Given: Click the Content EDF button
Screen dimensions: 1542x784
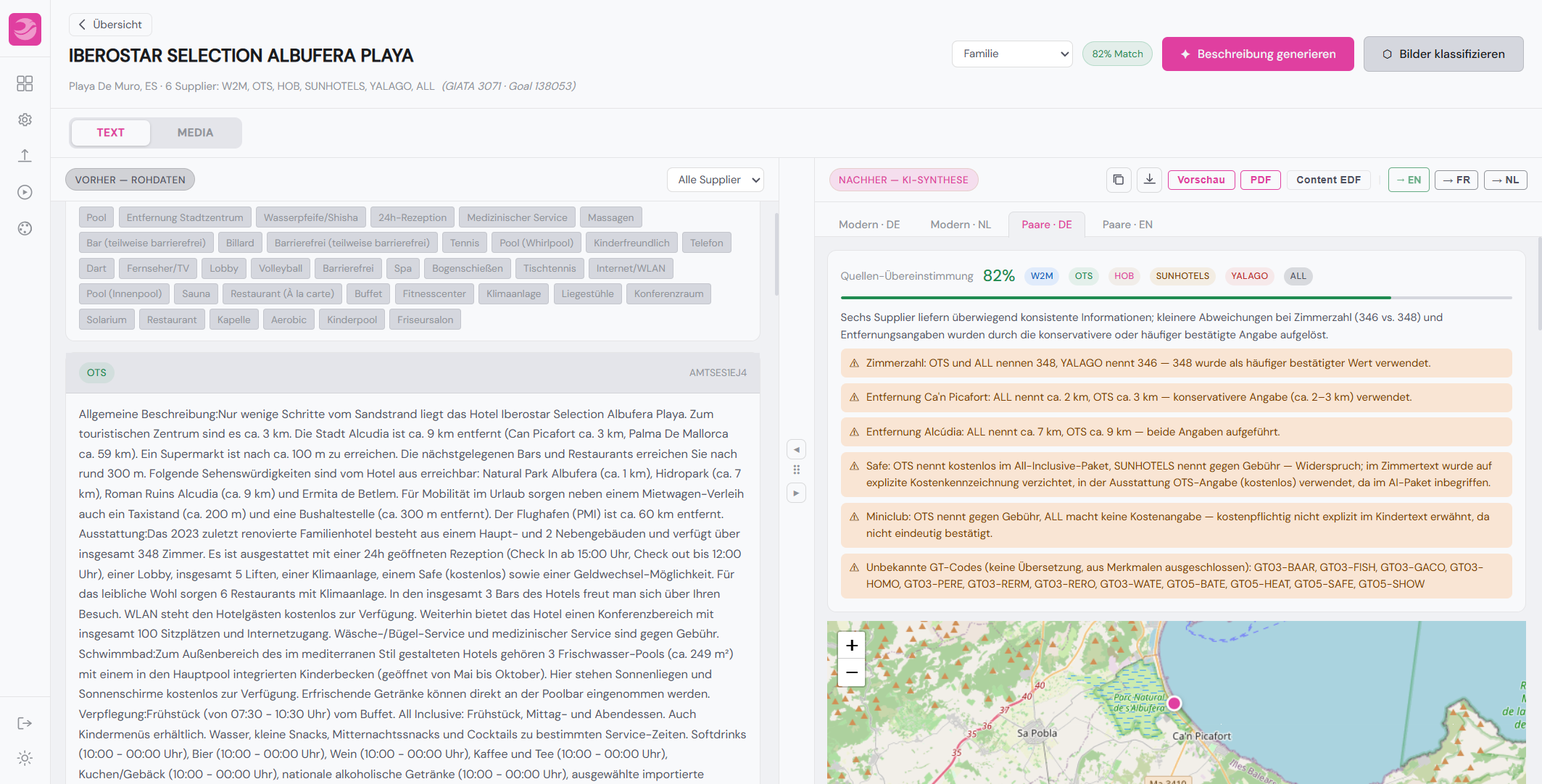Looking at the screenshot, I should (x=1328, y=180).
